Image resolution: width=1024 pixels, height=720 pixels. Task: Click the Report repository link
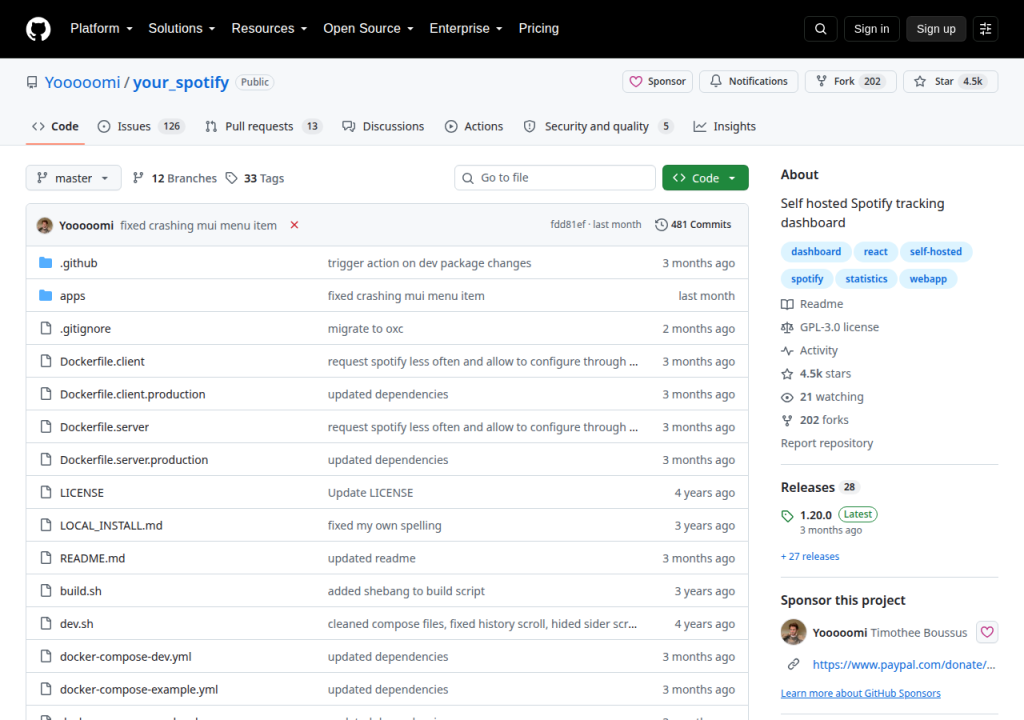point(827,443)
